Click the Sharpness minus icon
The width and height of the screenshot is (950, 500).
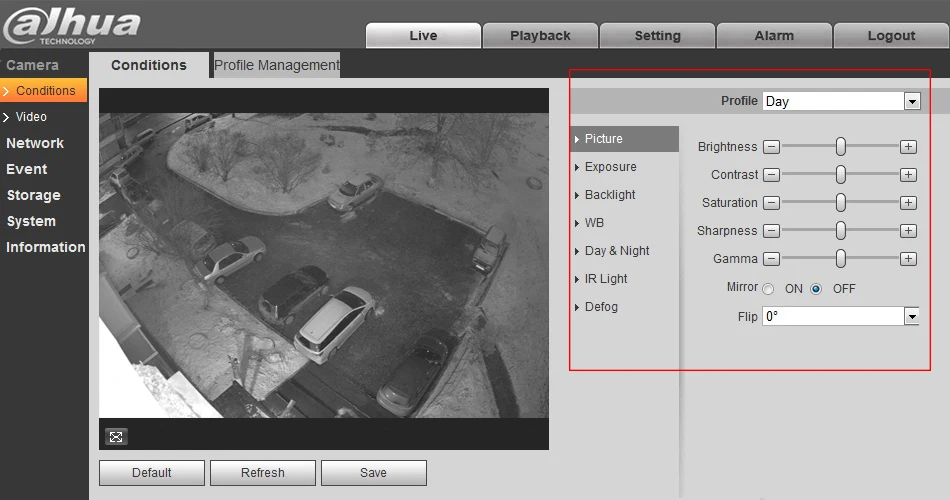[x=771, y=230]
